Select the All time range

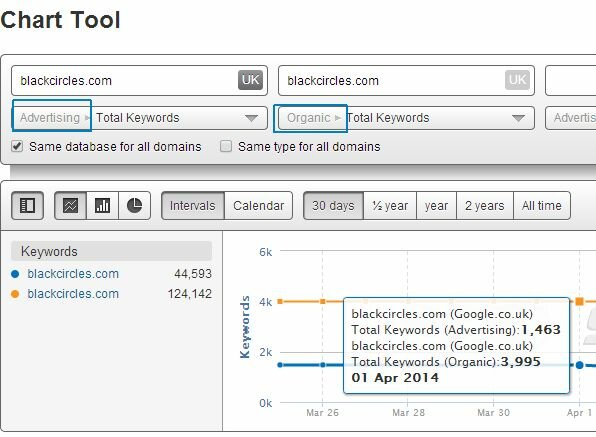pyautogui.click(x=542, y=206)
